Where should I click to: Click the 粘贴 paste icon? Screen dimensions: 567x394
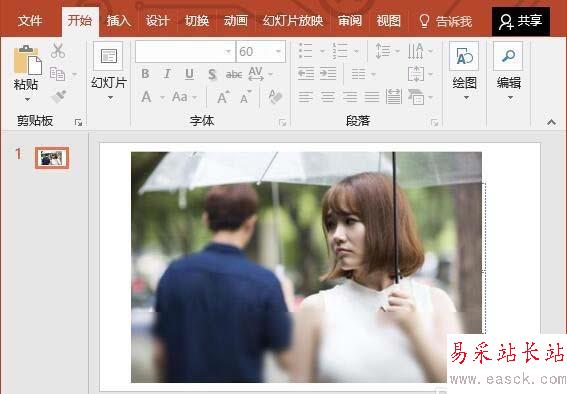click(27, 60)
